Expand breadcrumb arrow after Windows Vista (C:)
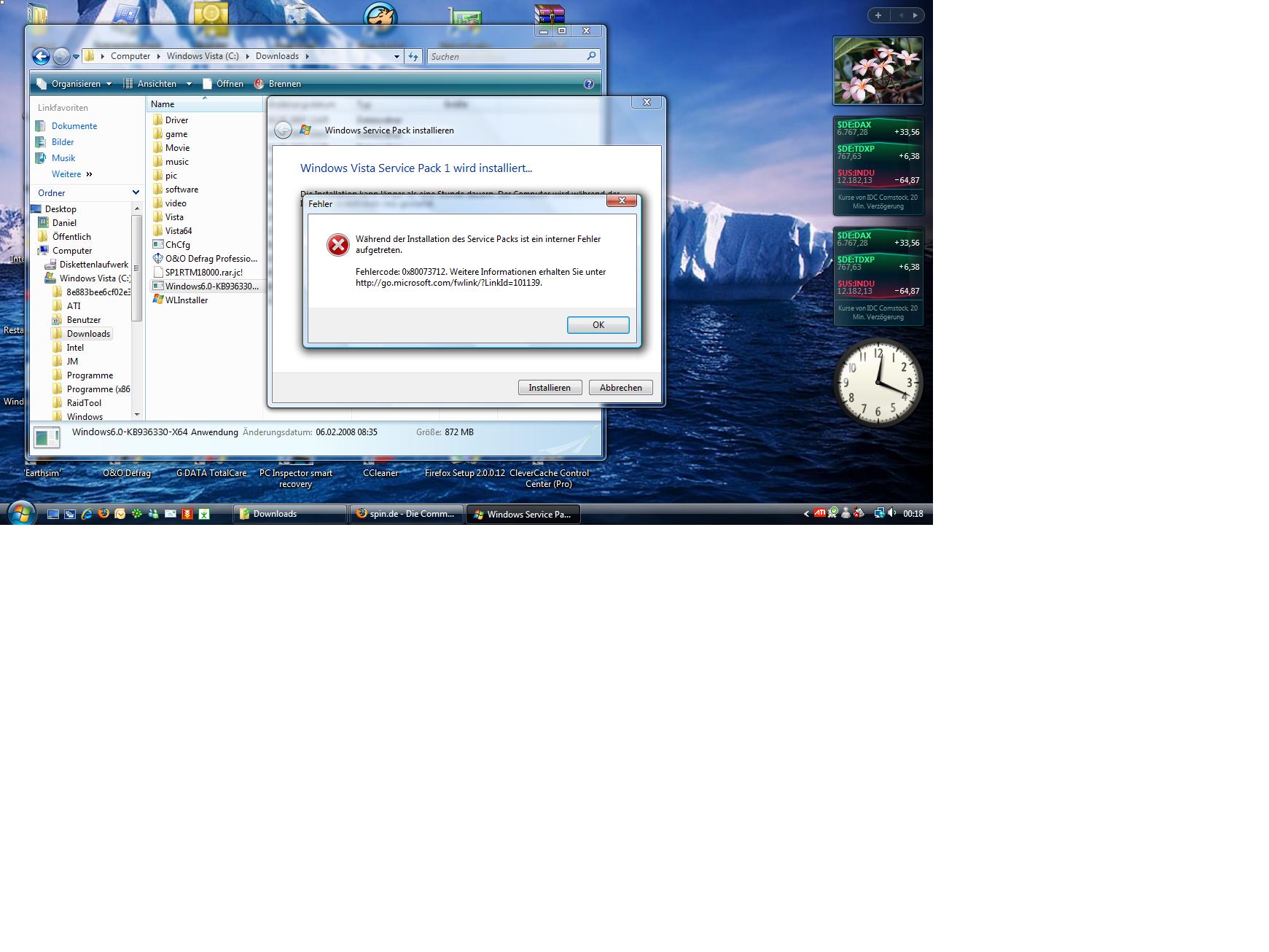This screenshot has height=952, width=1269. (247, 56)
